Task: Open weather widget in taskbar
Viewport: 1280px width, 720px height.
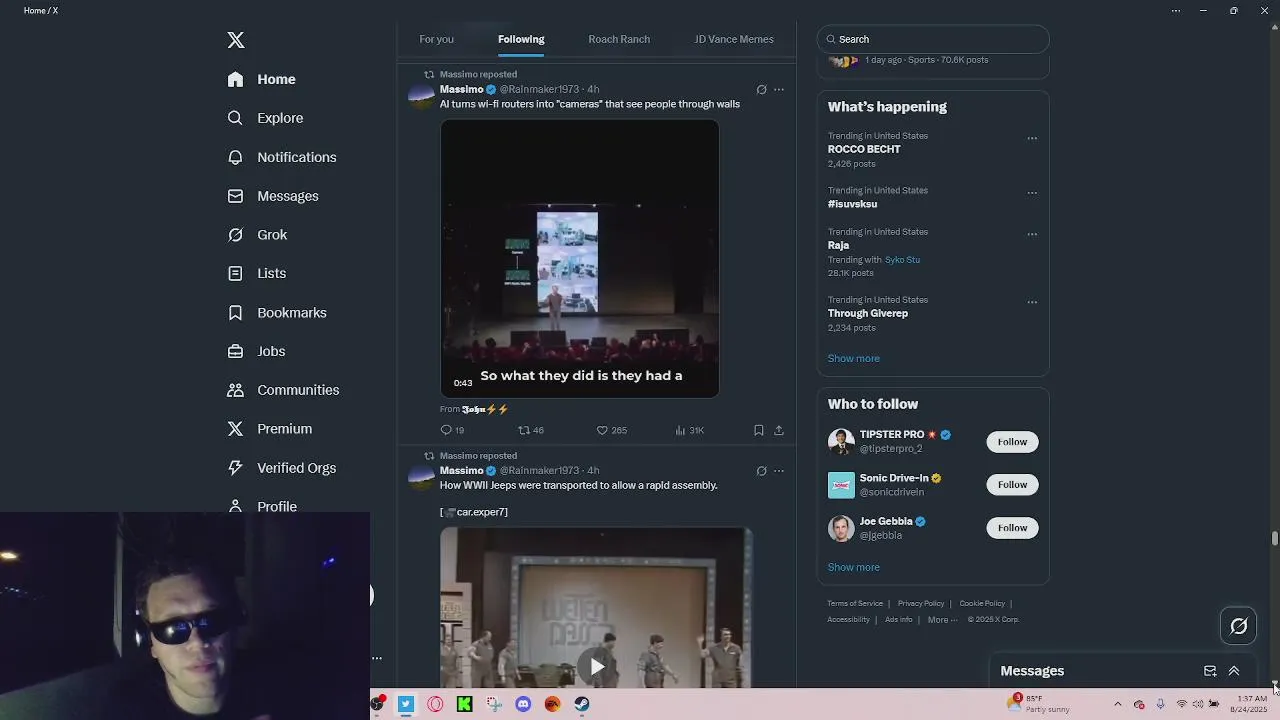Action: [1039, 704]
